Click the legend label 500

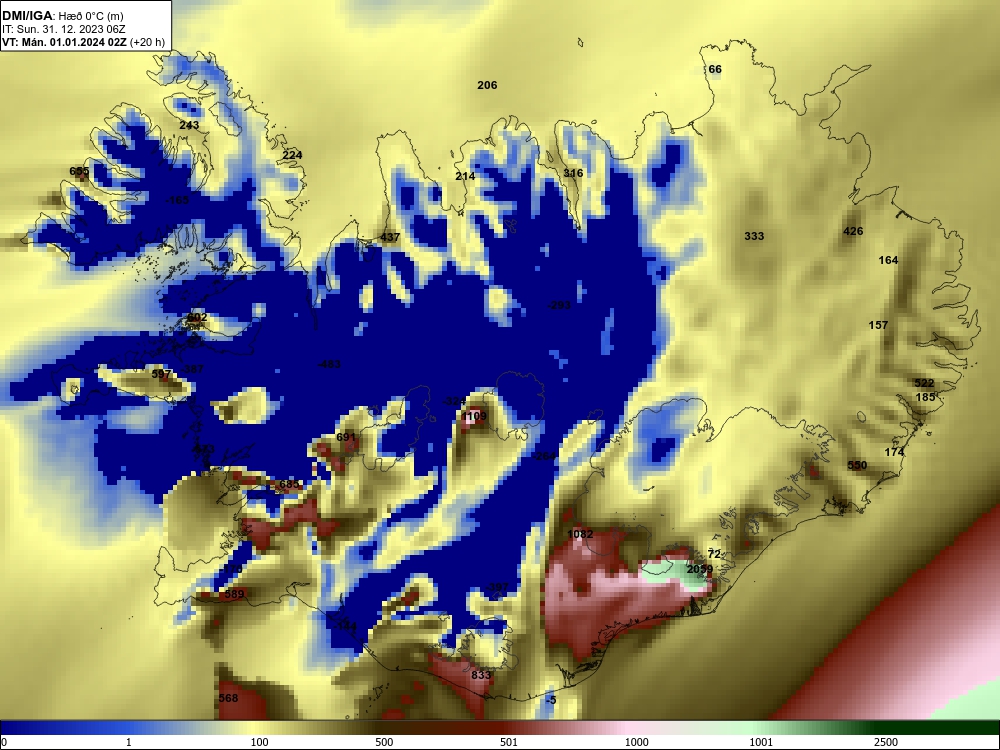point(384,742)
